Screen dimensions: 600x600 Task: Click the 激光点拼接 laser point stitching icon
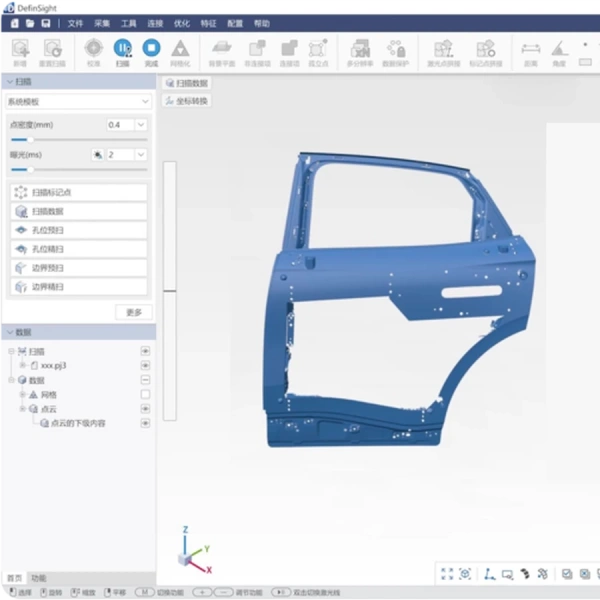click(444, 49)
